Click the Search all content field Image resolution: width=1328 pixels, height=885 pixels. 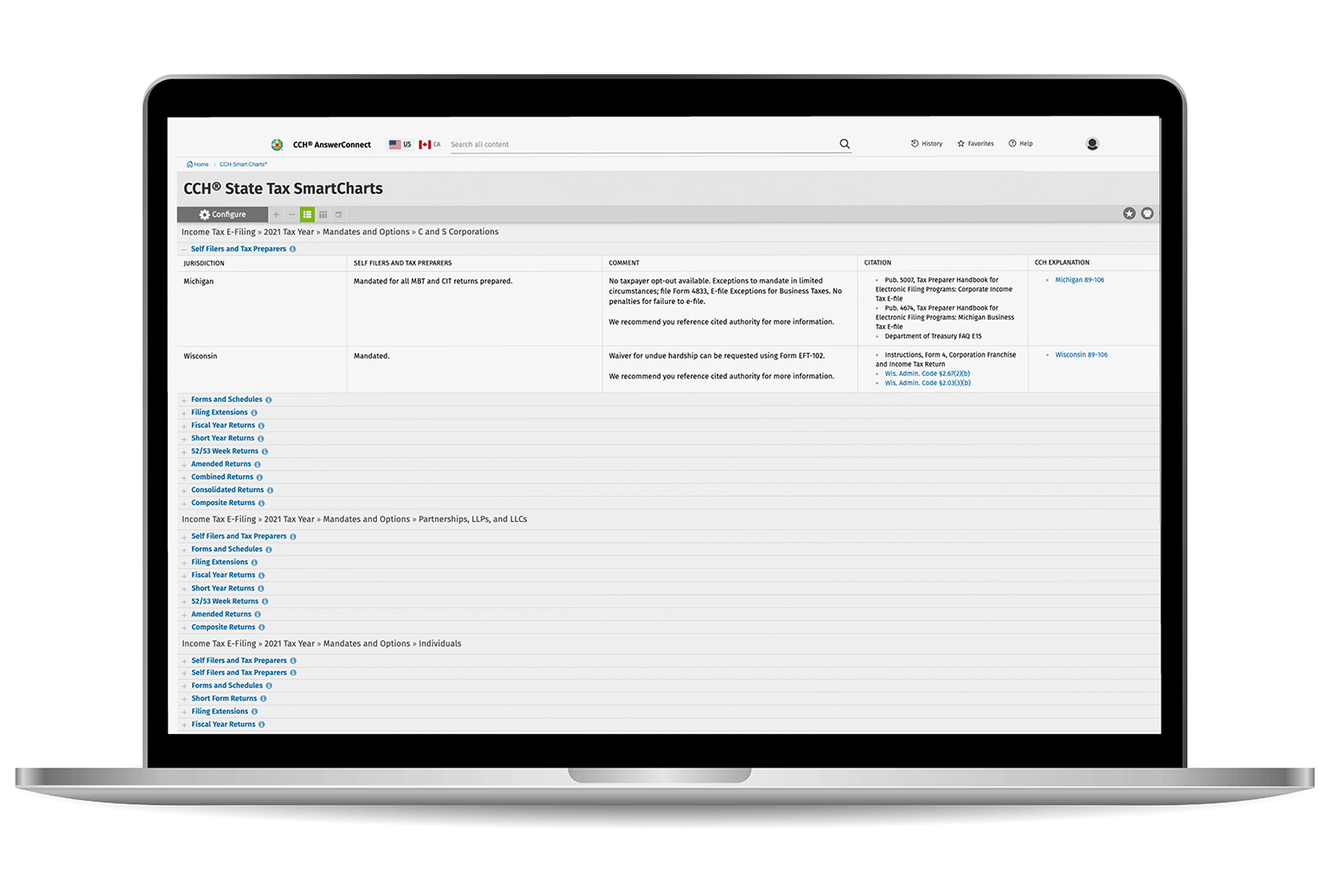pos(640,144)
